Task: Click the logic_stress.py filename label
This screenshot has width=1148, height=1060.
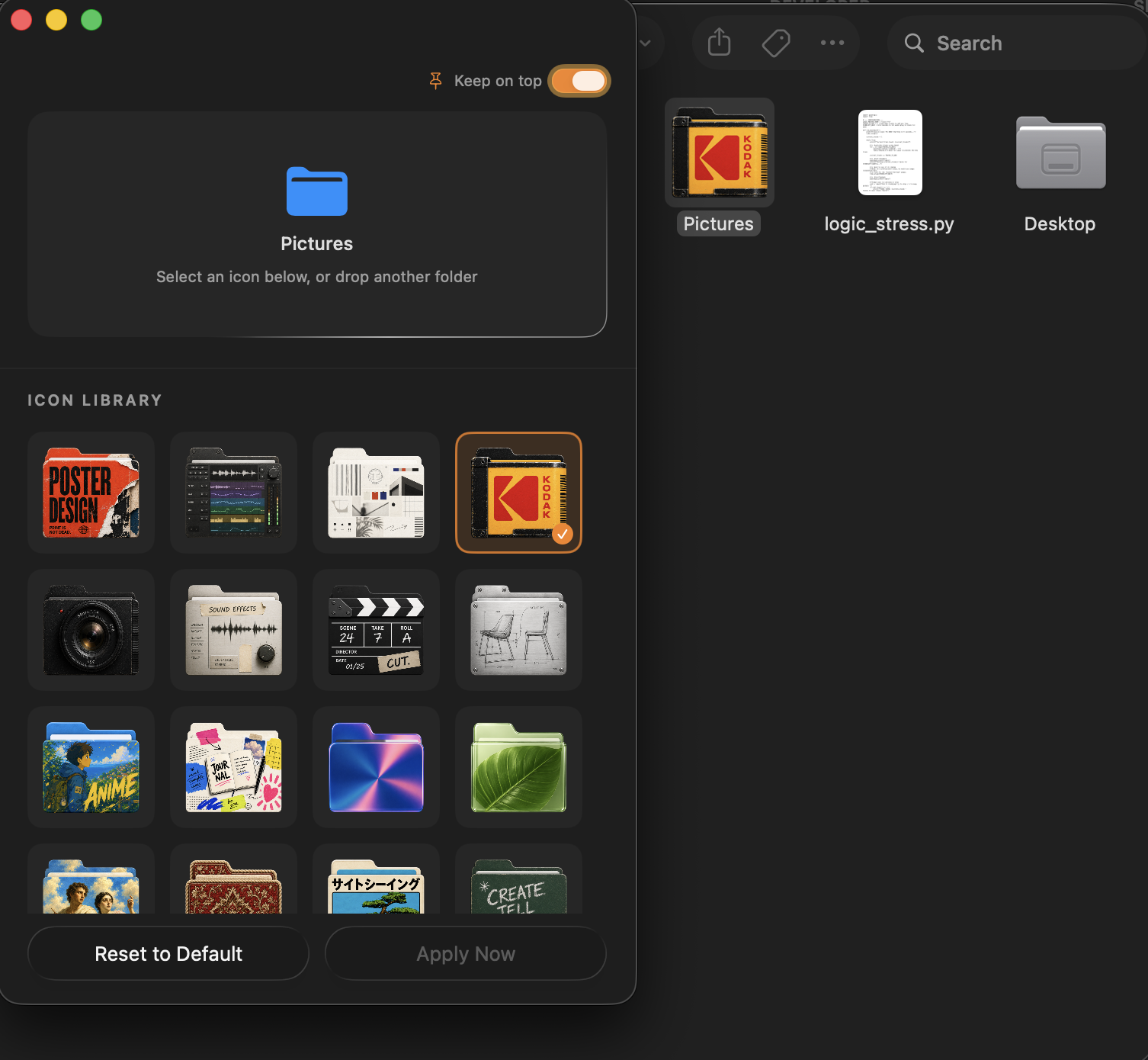Action: click(889, 223)
